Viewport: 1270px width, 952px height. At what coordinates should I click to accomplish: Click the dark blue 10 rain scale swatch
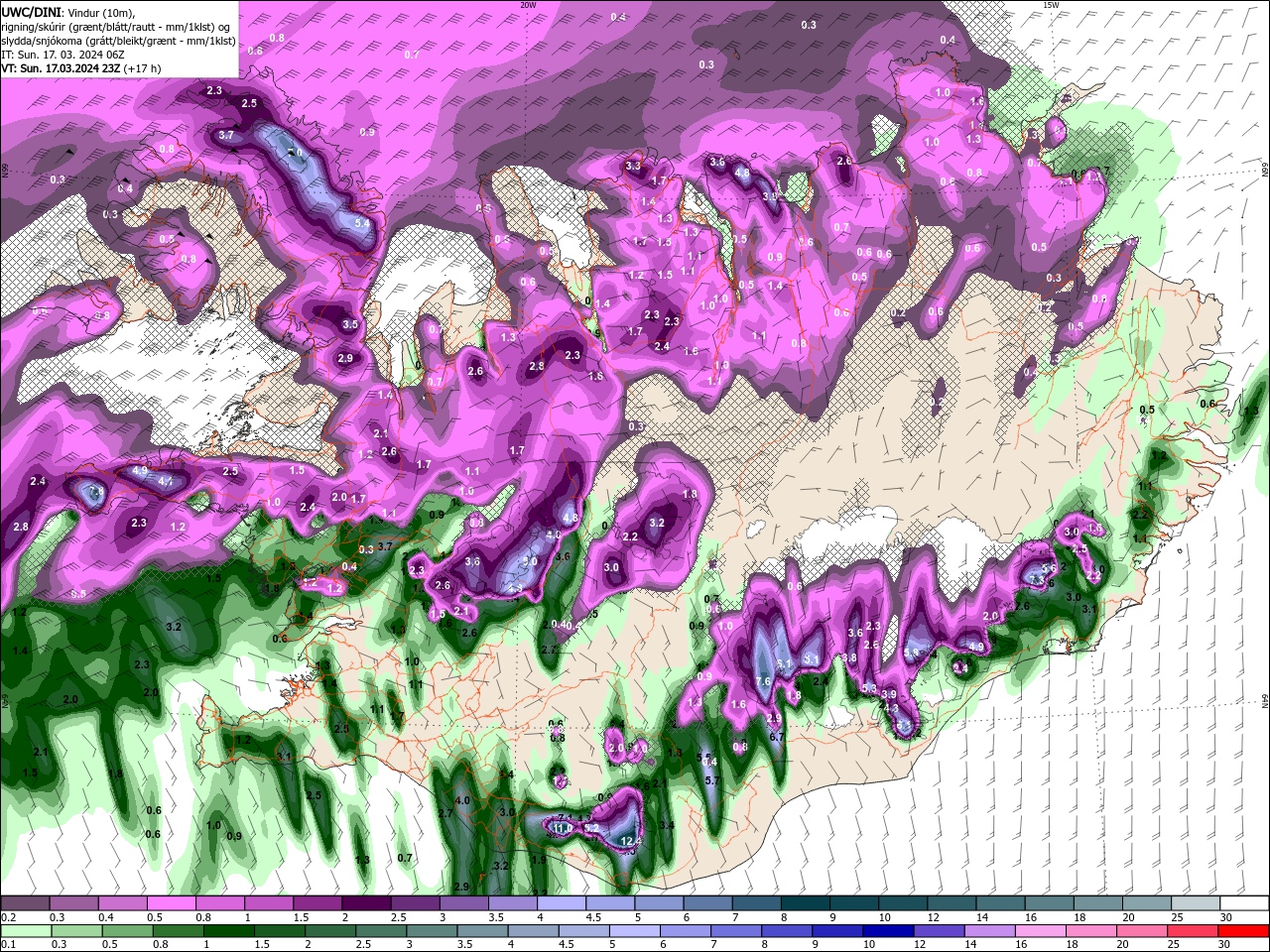click(x=886, y=930)
